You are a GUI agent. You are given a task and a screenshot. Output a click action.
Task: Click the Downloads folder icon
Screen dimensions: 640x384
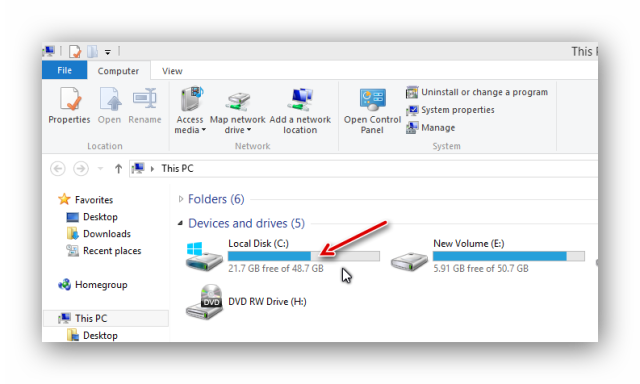(73, 233)
